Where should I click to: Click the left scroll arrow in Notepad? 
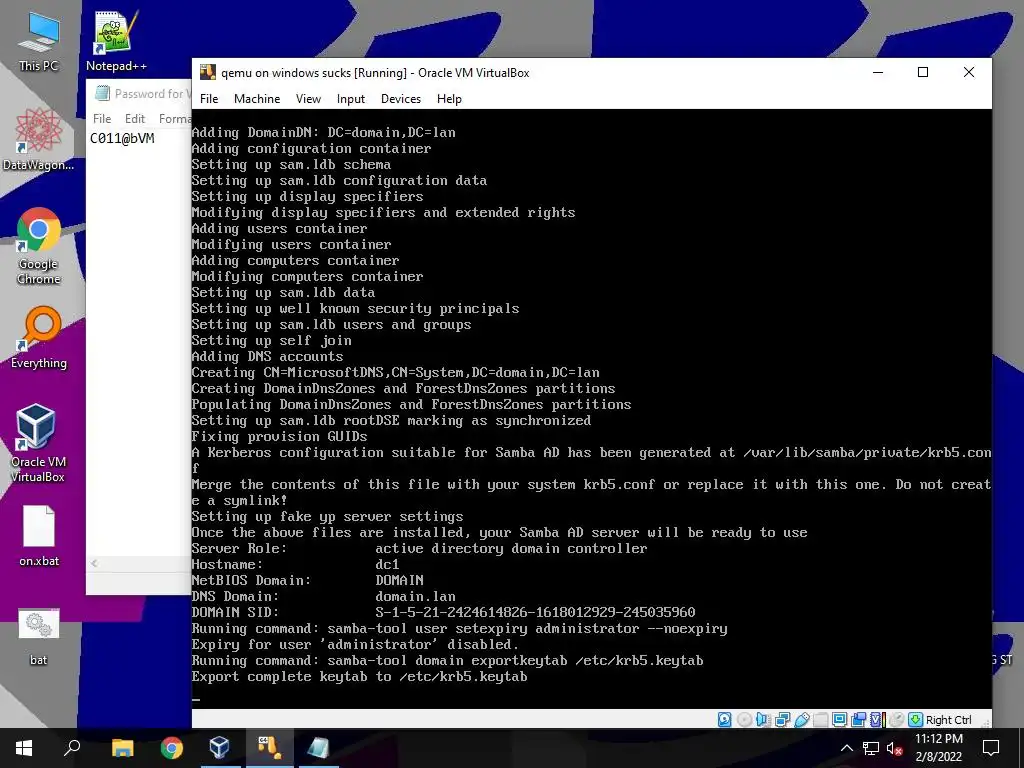click(x=94, y=563)
